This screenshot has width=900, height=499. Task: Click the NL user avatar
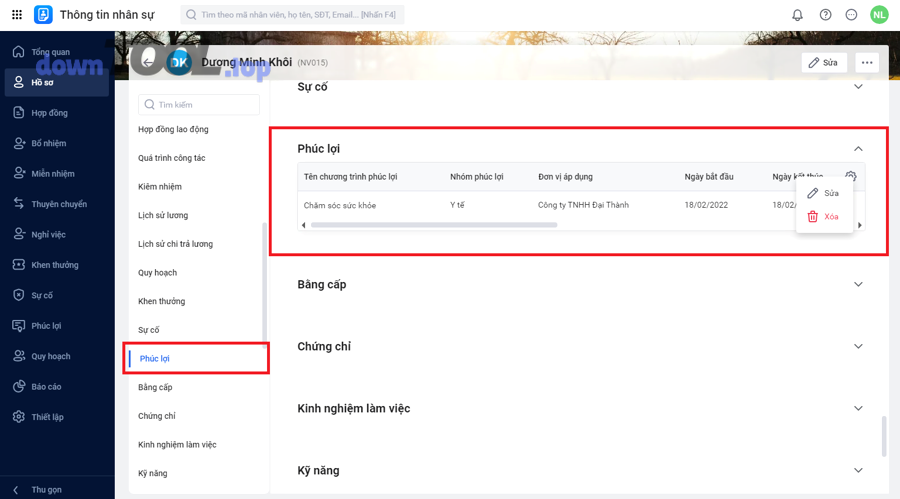pyautogui.click(x=879, y=15)
